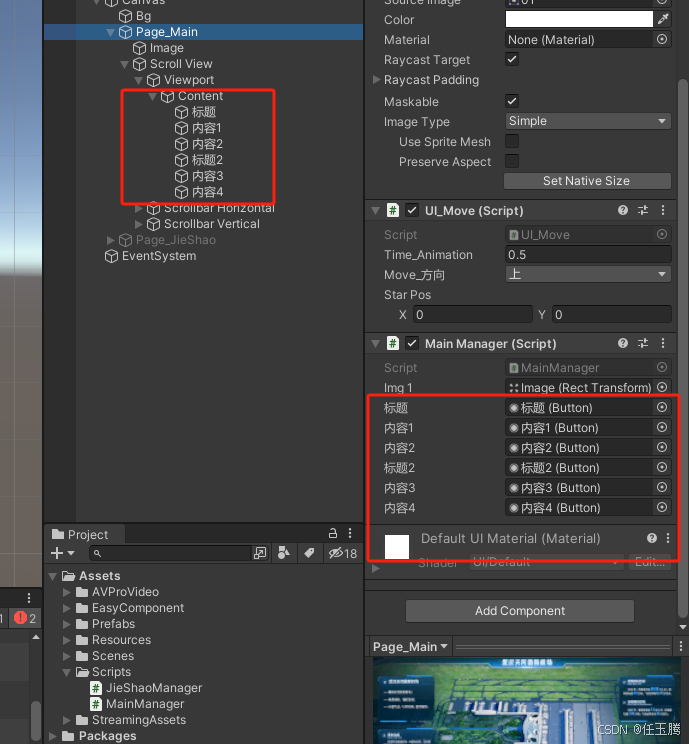689x744 pixels.
Task: Open object picker for 内容3 Button field
Action: [662, 487]
